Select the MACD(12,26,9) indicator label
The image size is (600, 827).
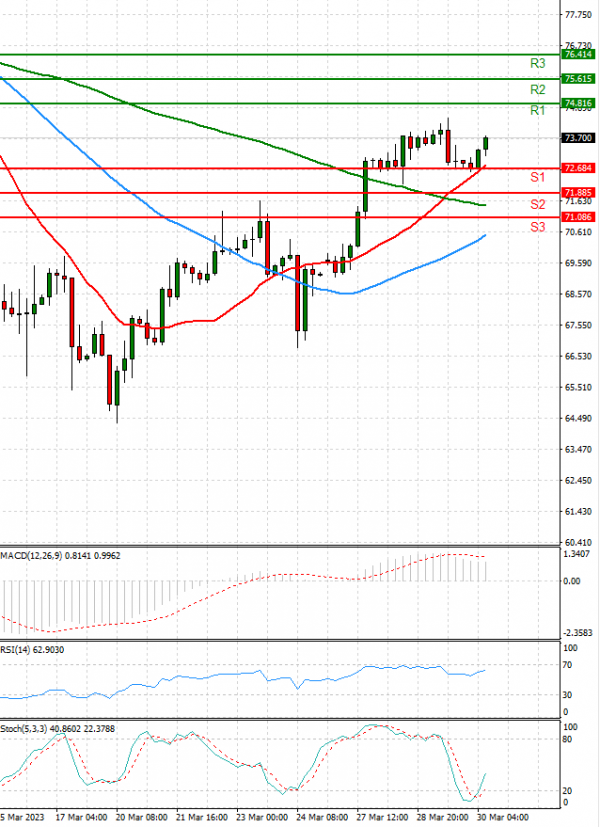click(60, 556)
